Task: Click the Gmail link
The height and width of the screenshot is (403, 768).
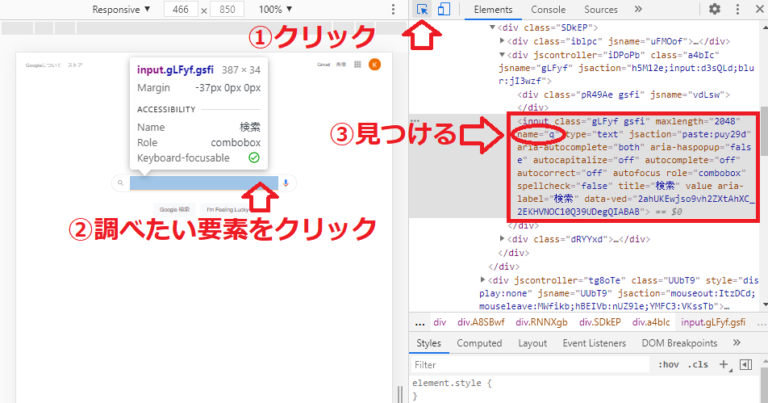Action: coord(325,64)
